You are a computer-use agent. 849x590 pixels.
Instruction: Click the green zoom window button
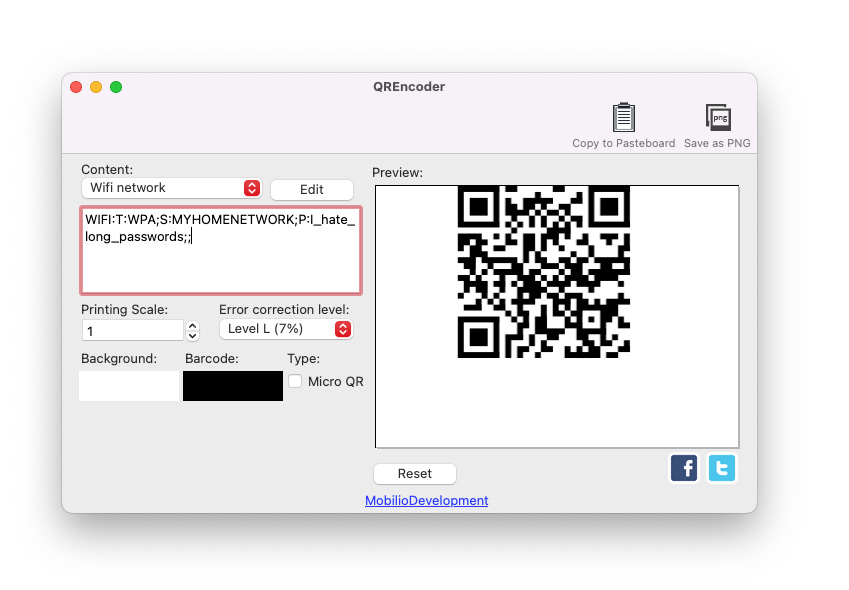point(116,87)
